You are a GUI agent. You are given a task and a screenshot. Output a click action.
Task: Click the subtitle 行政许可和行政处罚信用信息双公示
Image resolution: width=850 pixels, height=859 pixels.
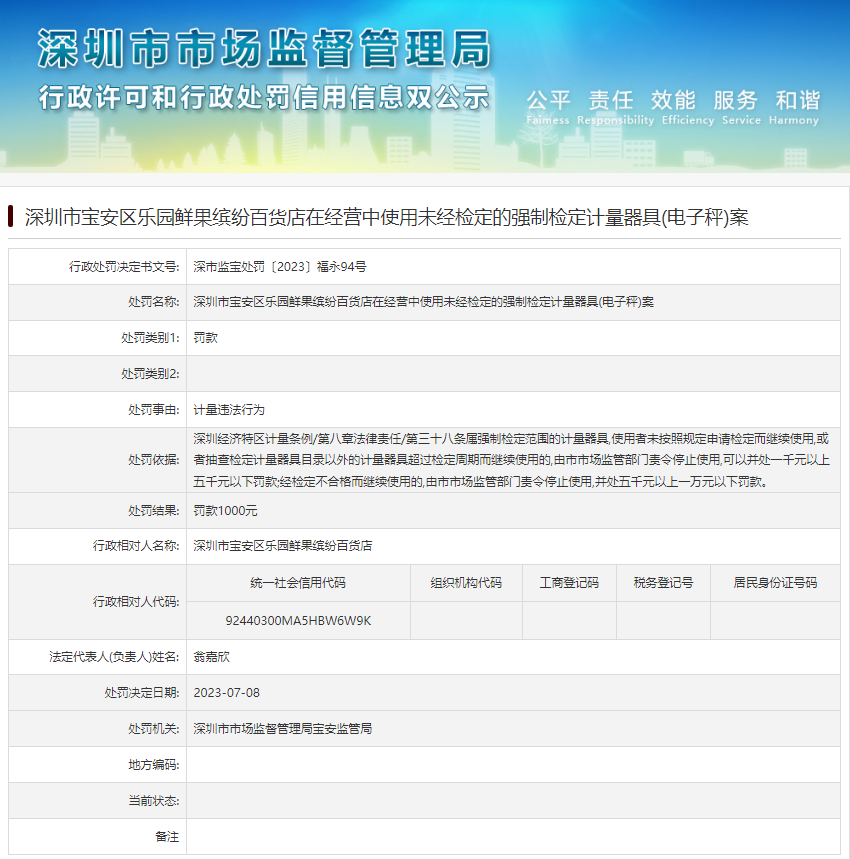pos(263,98)
